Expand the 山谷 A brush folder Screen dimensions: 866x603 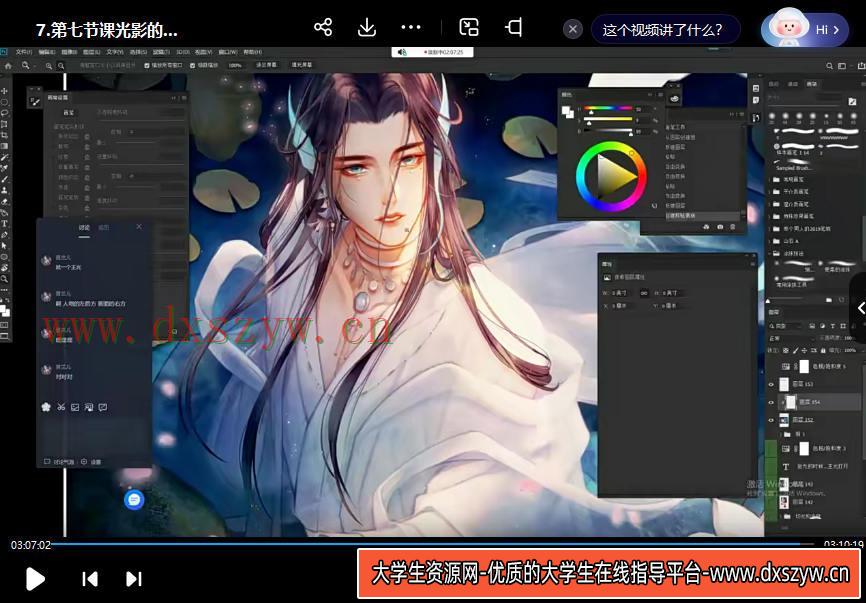(785, 241)
